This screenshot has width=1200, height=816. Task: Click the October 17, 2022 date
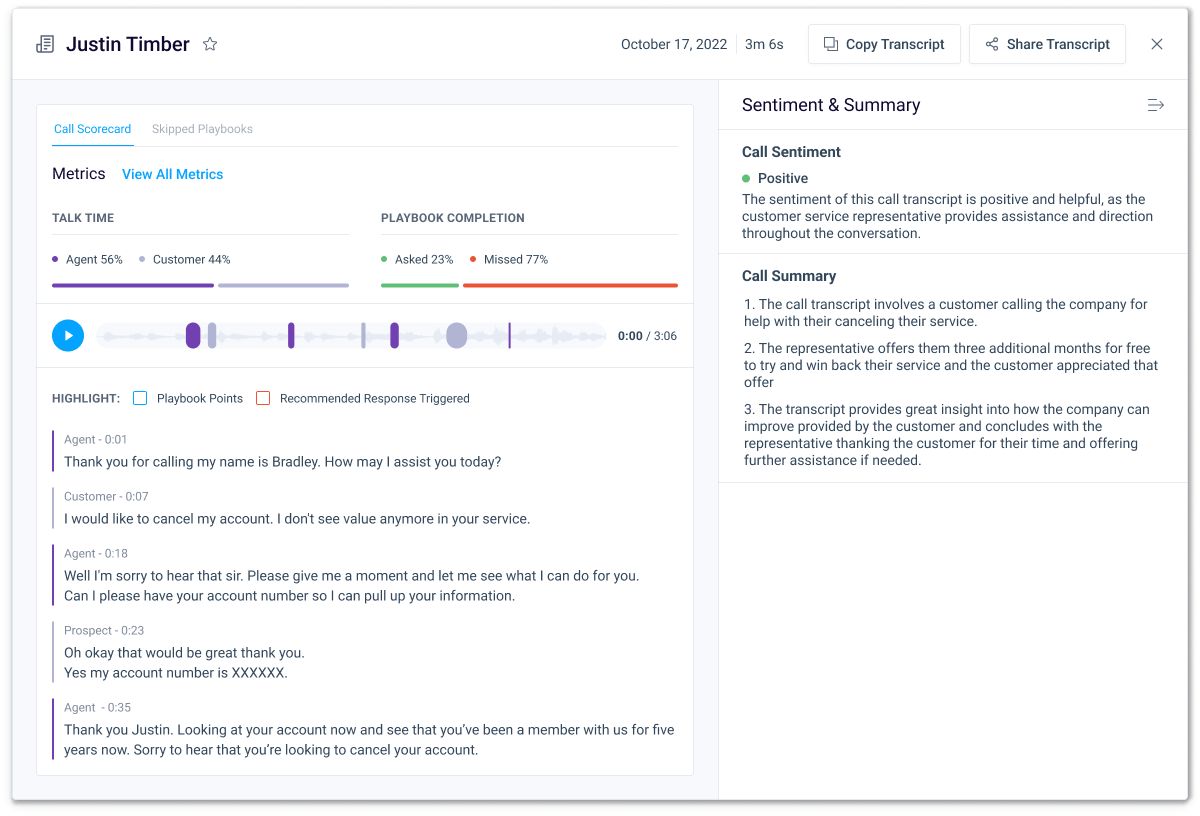[674, 44]
